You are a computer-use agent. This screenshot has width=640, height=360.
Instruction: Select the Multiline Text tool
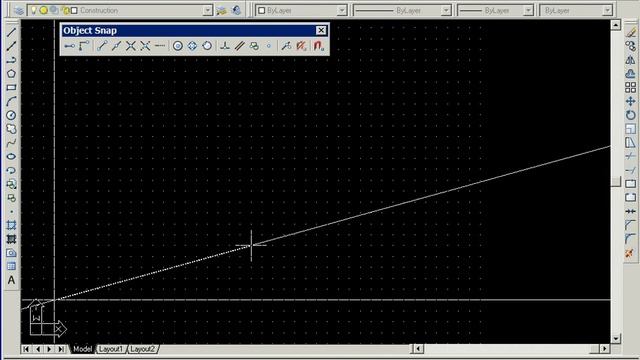point(11,280)
